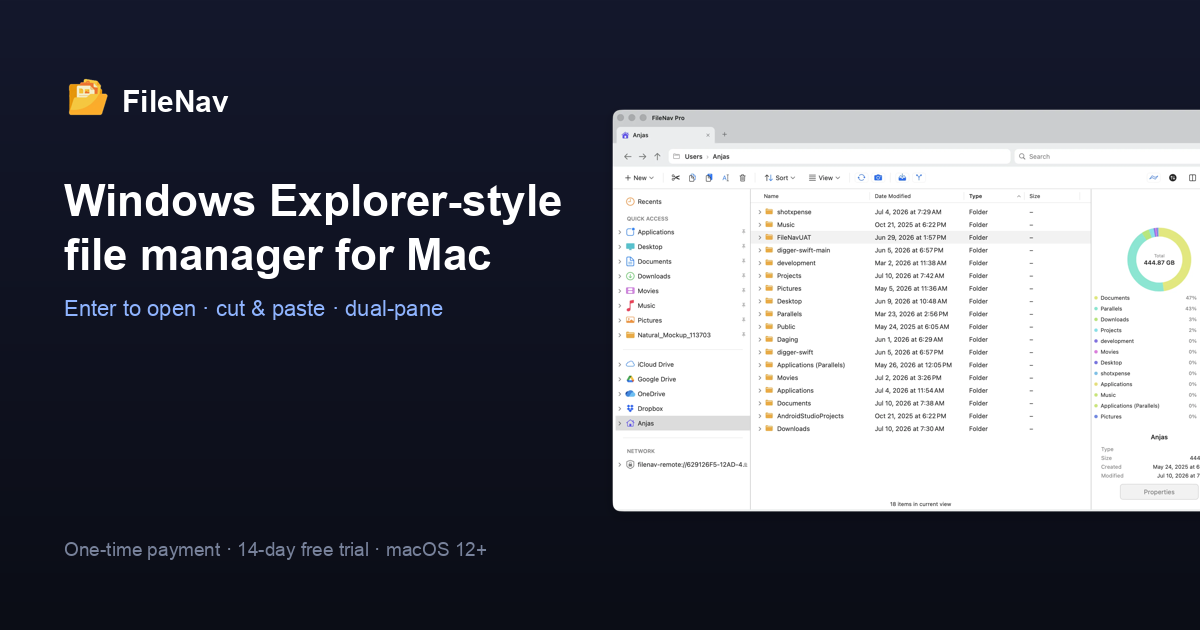
Task: Toggle the black circular icon at toolbar right
Action: (1173, 178)
